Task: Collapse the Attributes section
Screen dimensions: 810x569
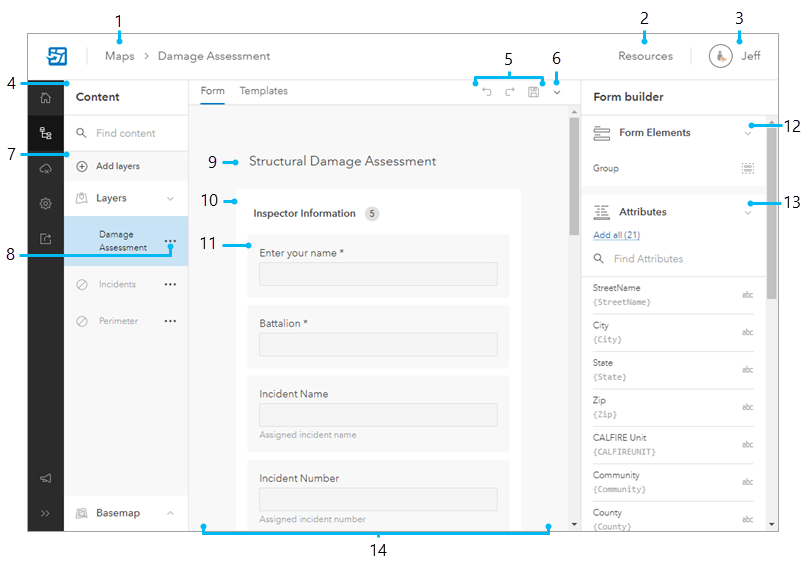Action: point(747,212)
